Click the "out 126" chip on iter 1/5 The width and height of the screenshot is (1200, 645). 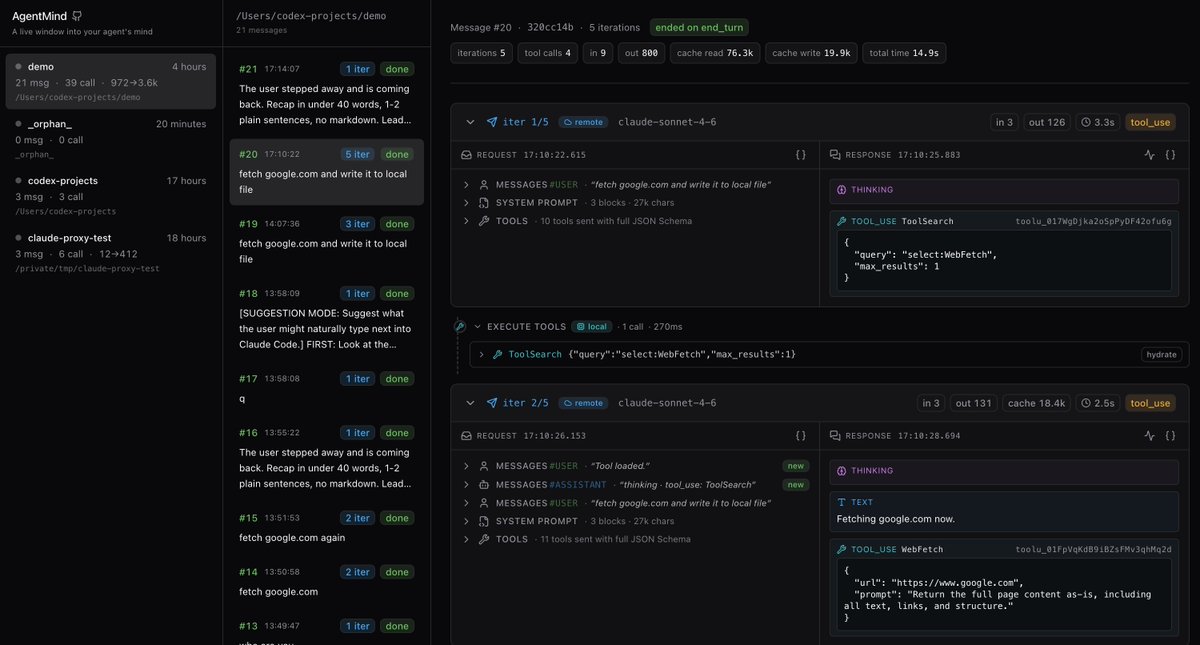point(1049,122)
